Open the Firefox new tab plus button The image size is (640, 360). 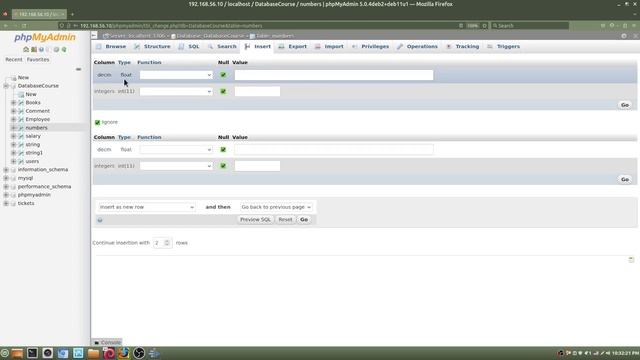click(x=72, y=14)
